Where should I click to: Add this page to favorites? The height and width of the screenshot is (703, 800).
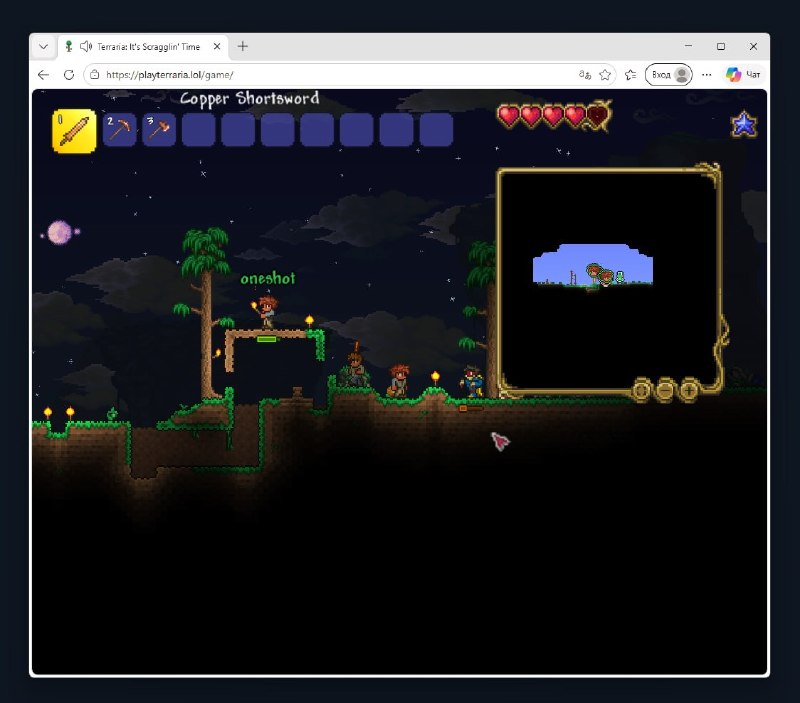(605, 74)
